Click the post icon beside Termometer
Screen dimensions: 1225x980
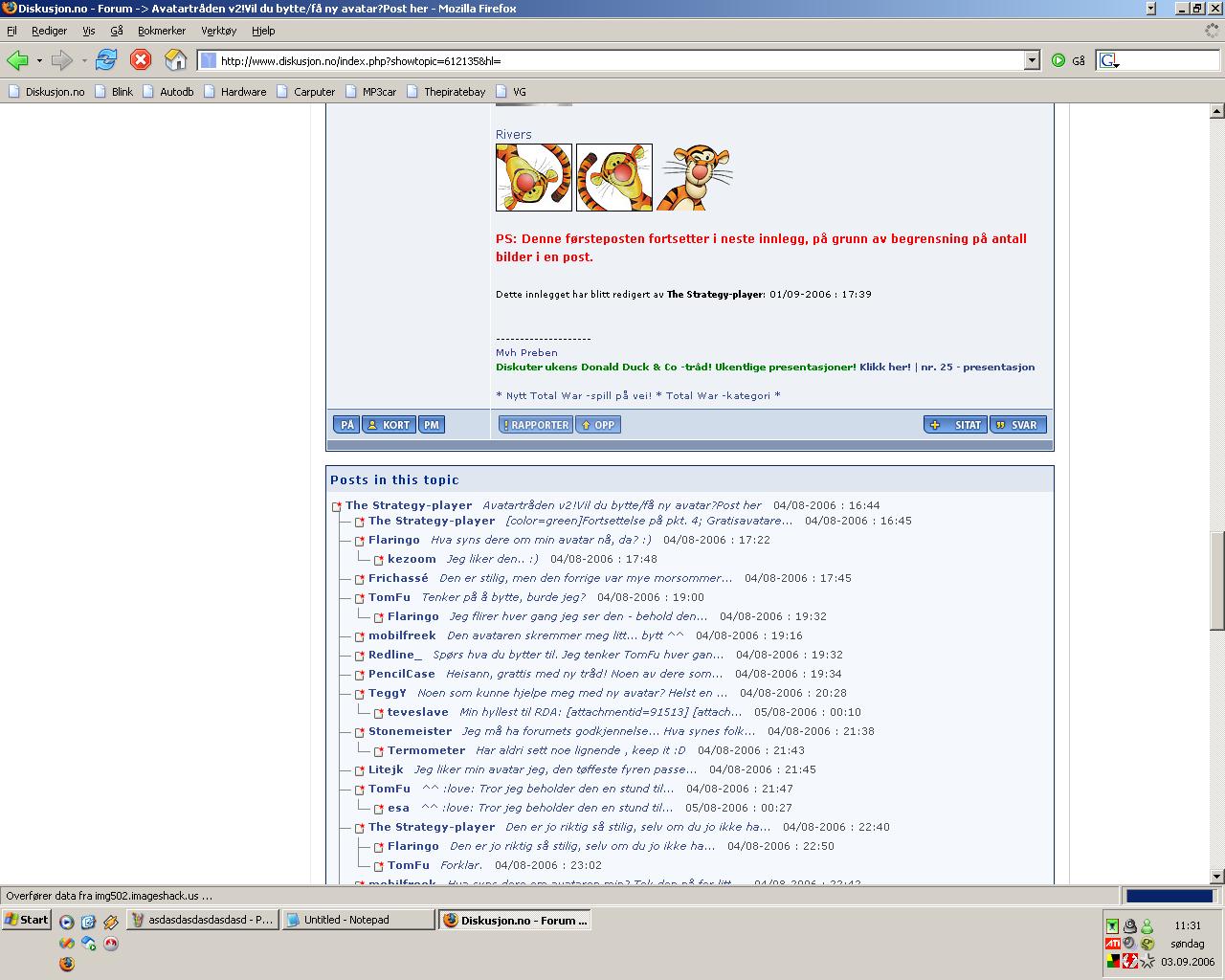tap(379, 751)
